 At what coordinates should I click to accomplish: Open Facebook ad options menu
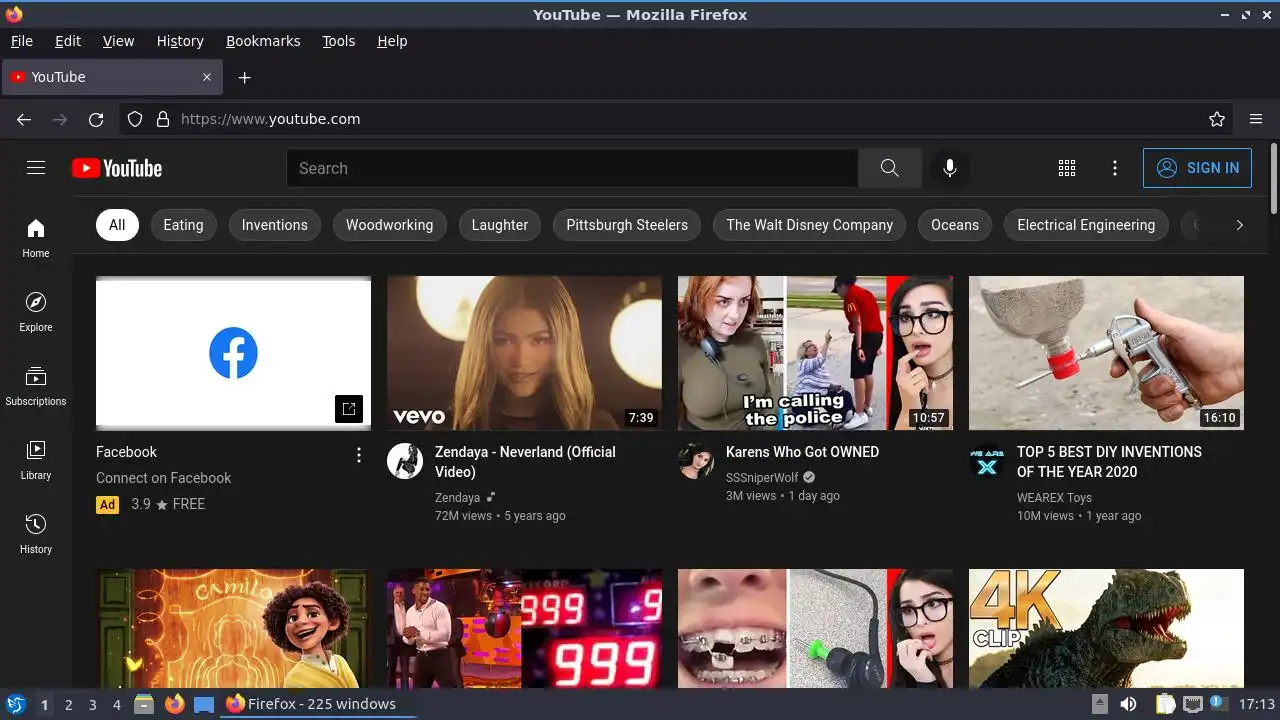click(x=359, y=455)
